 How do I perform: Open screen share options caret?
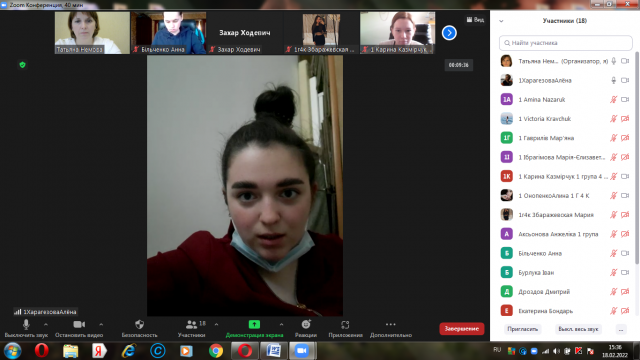point(281,324)
